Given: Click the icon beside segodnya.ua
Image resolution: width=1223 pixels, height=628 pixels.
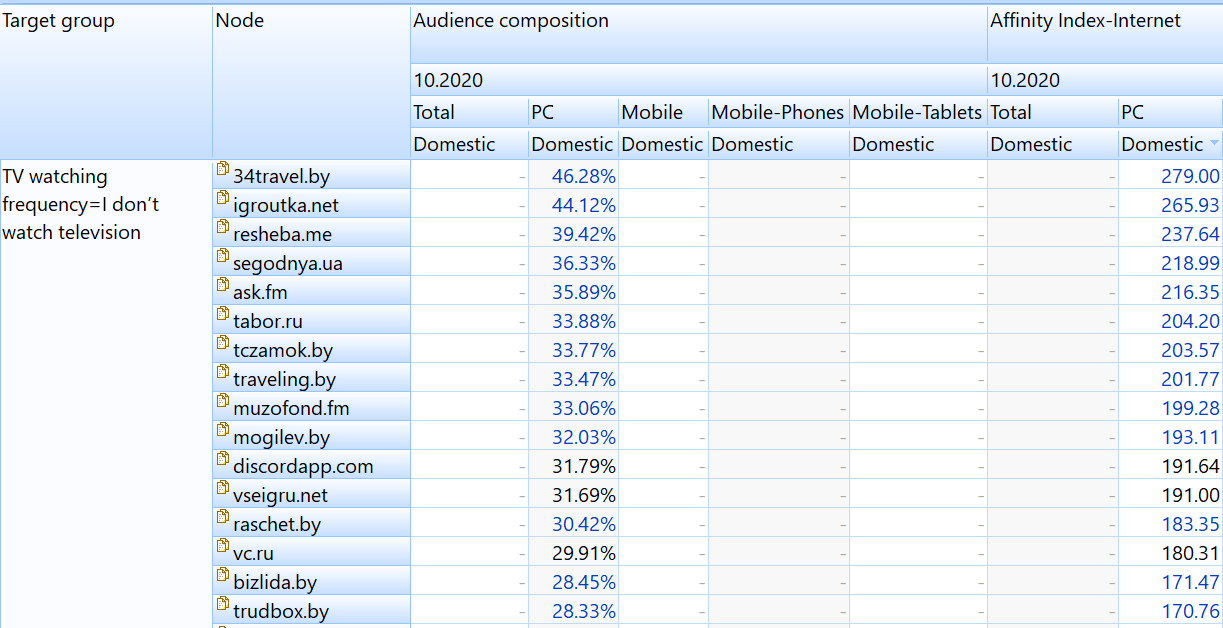Looking at the screenshot, I should coord(223,258).
